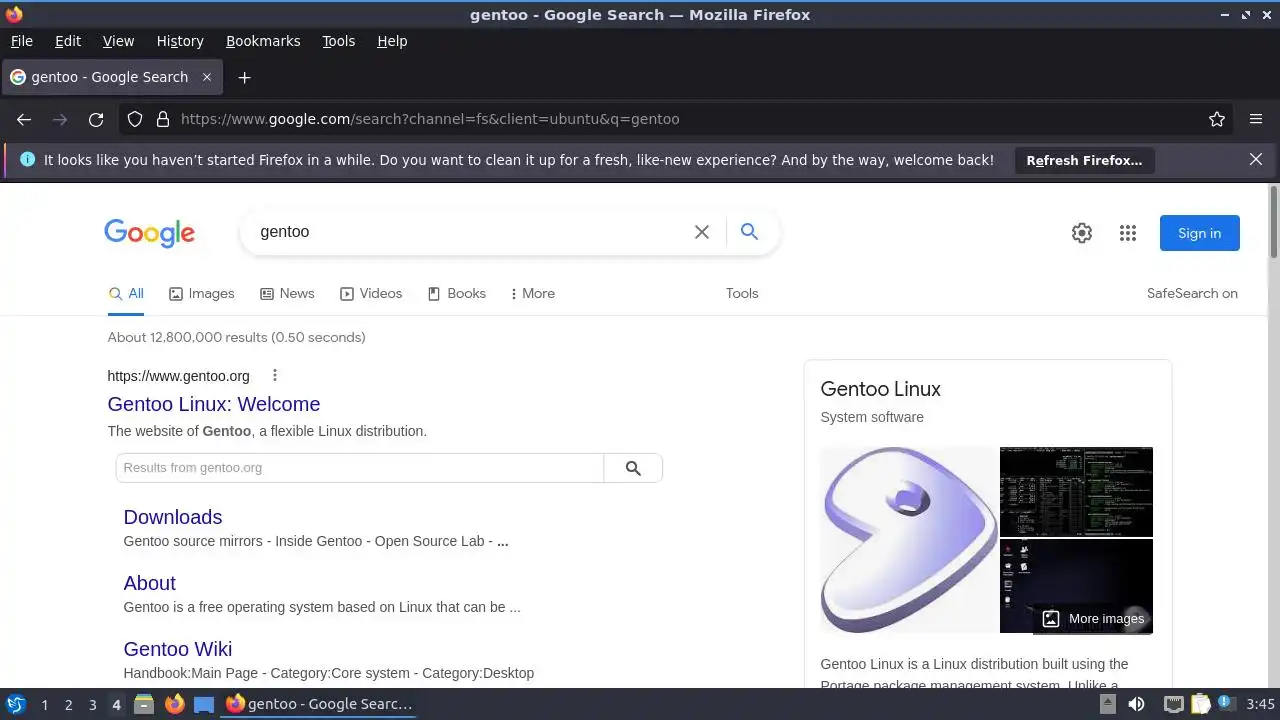Viewport: 1280px width, 720px height.
Task: Open the File menu
Action: tap(21, 41)
